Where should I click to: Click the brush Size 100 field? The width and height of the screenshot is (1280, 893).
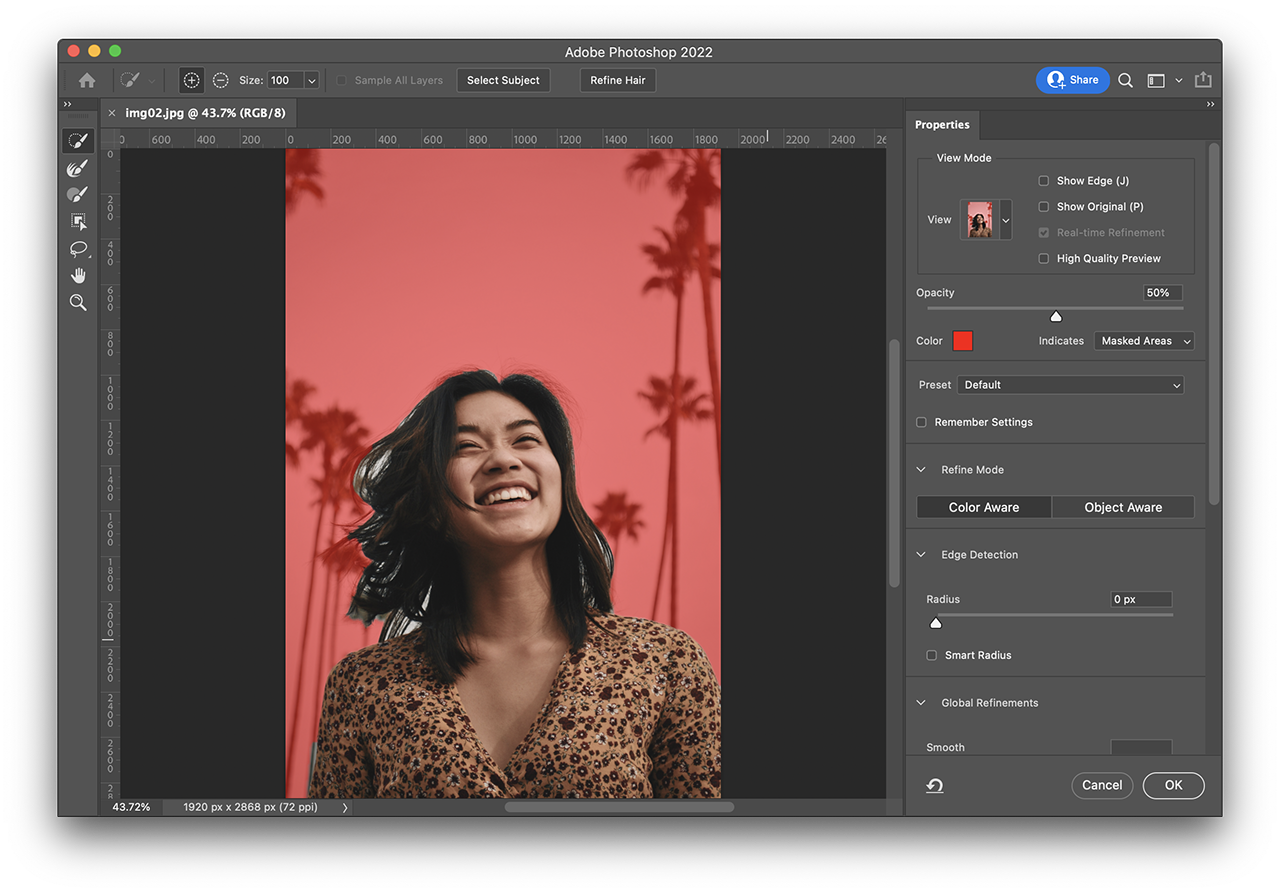coord(285,81)
